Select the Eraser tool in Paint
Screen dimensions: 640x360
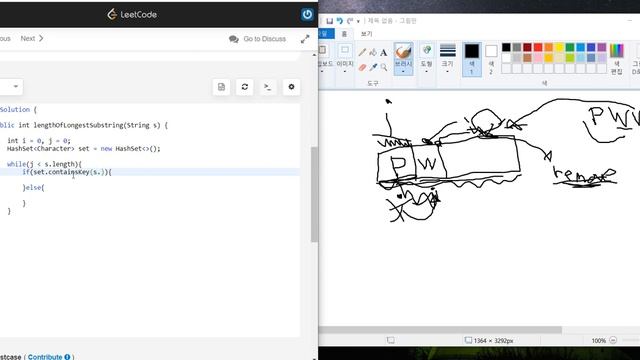(362, 67)
